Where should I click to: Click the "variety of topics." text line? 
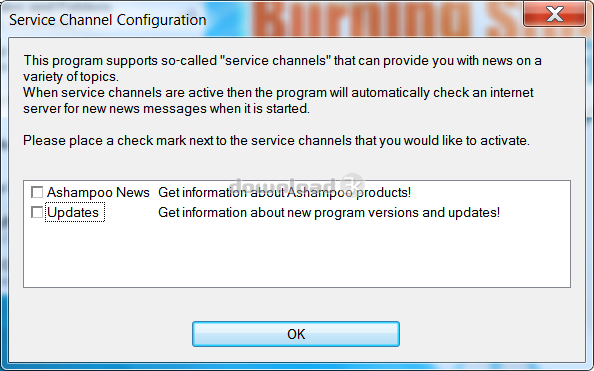click(71, 77)
